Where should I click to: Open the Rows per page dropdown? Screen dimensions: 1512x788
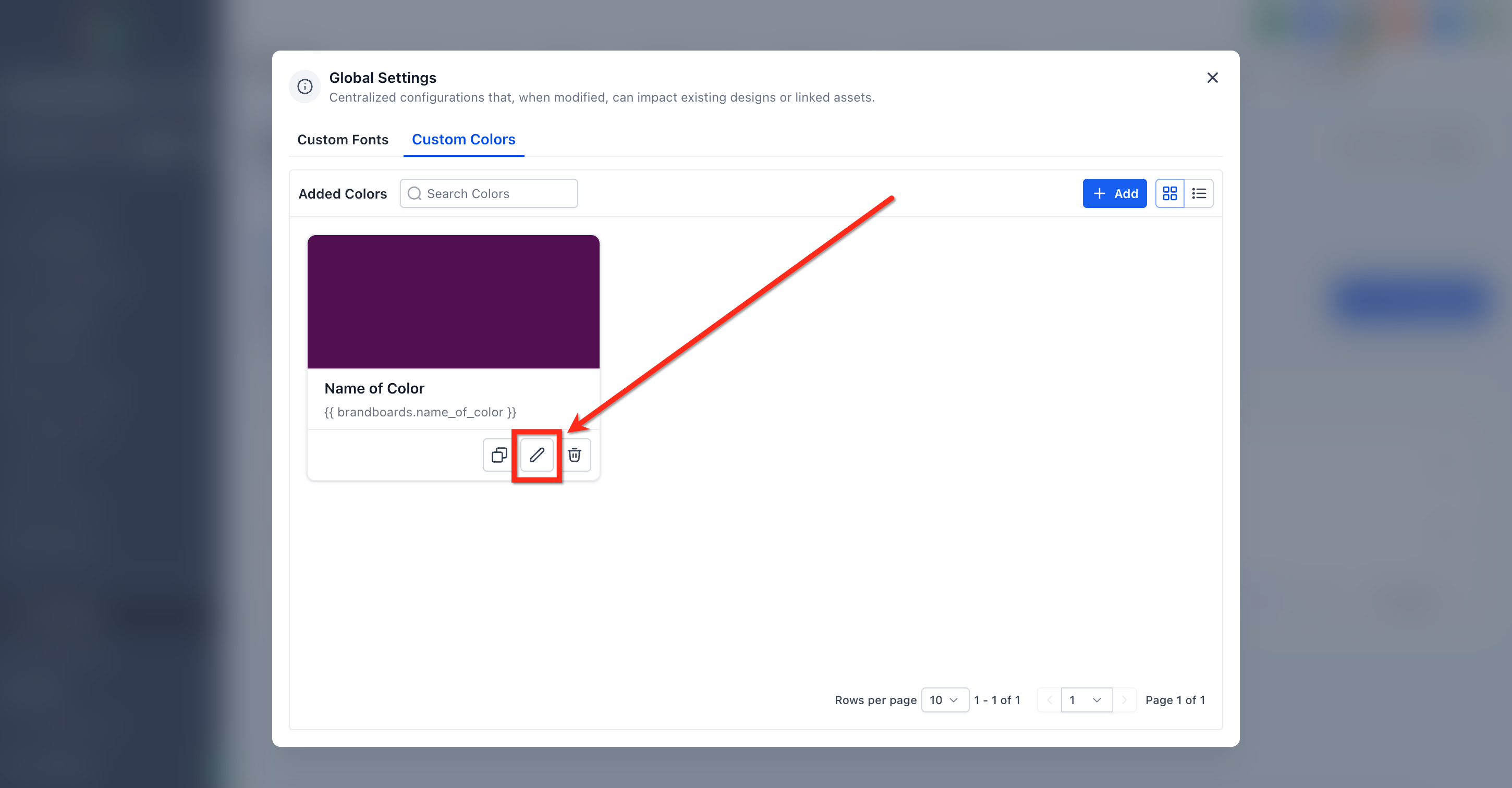tap(944, 700)
